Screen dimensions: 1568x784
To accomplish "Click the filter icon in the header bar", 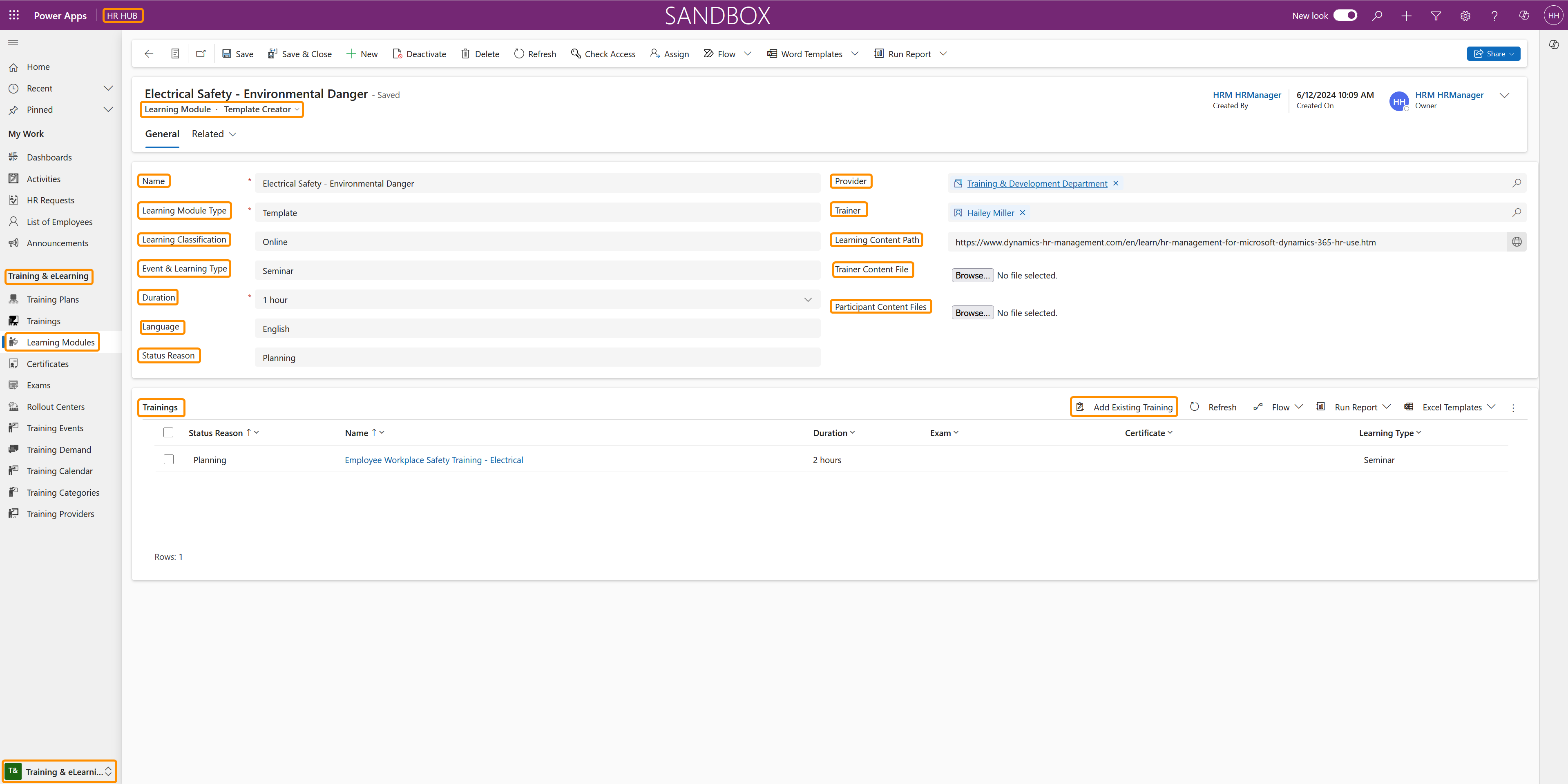I will (x=1436, y=15).
